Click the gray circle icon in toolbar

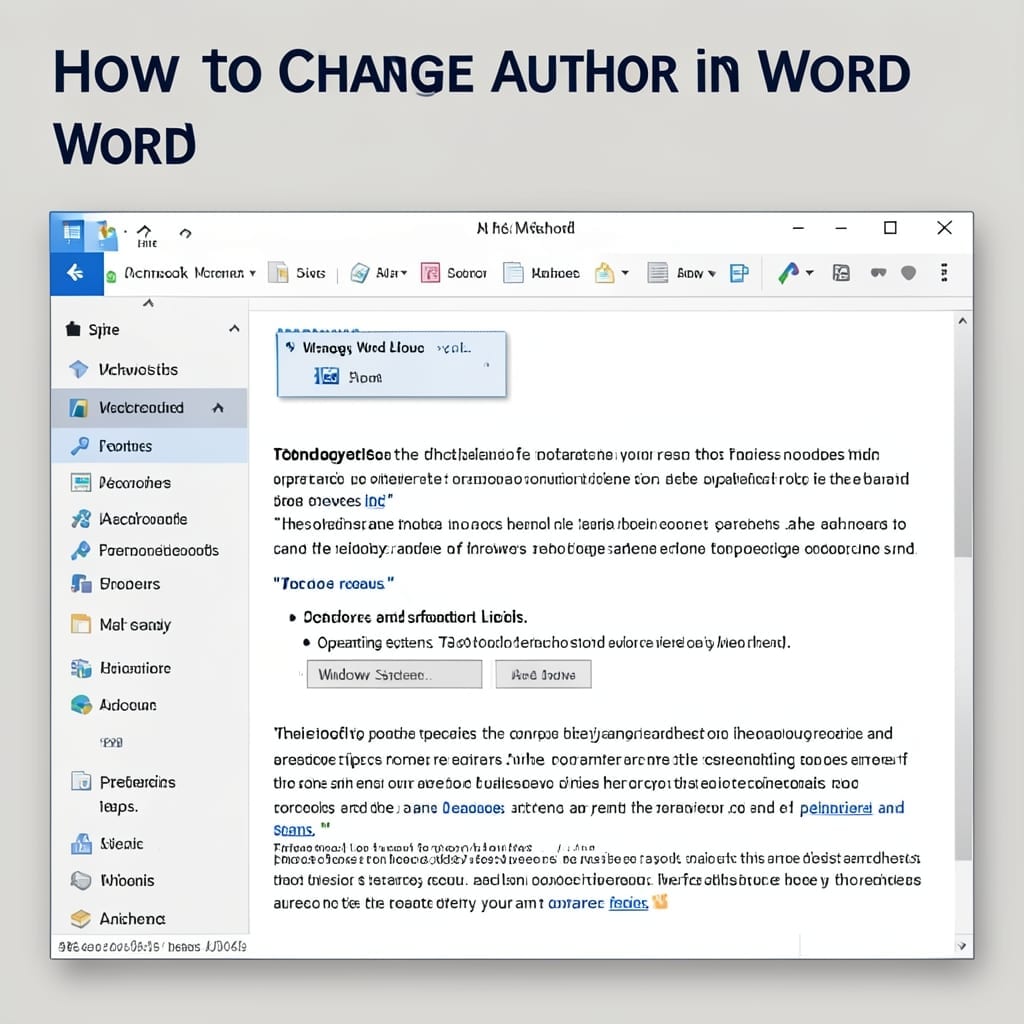pyautogui.click(x=908, y=272)
